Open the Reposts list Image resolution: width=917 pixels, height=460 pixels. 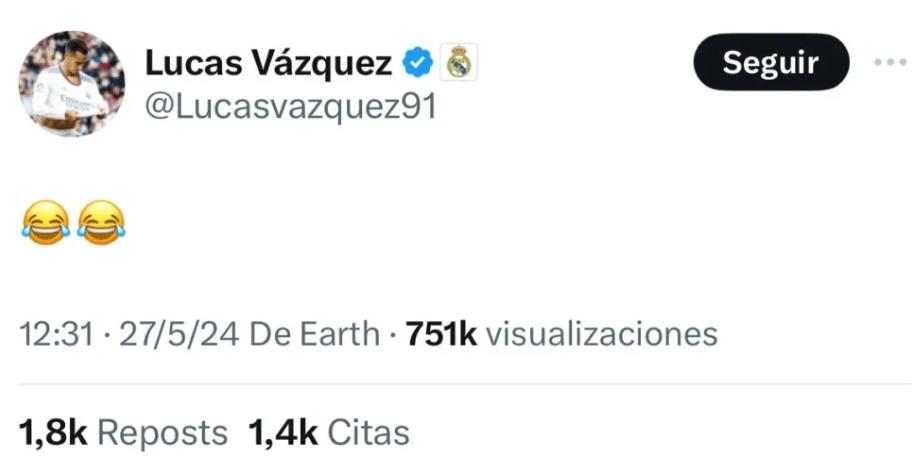coord(162,435)
